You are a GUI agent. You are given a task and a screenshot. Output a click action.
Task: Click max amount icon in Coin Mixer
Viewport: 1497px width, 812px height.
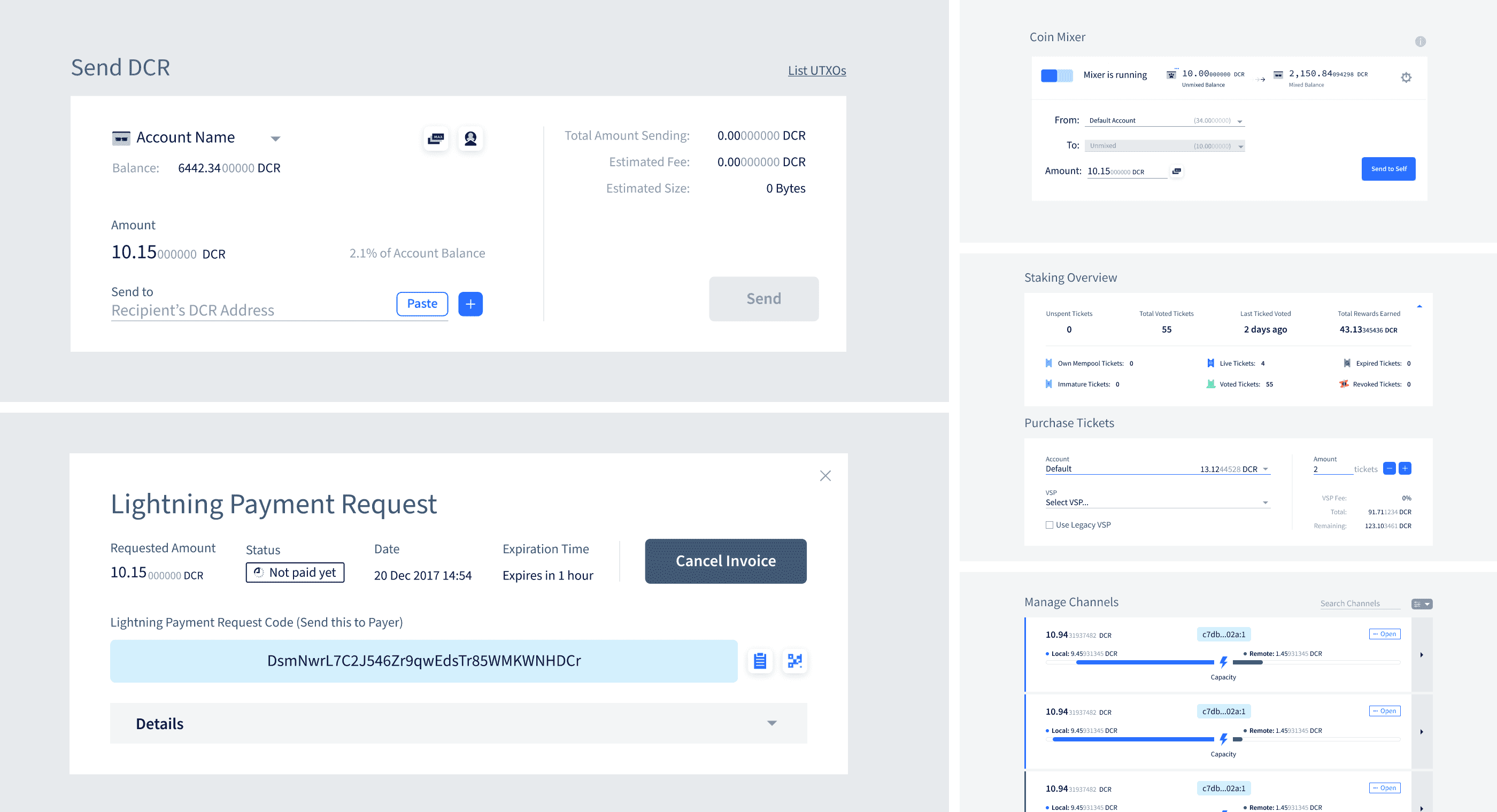click(x=1177, y=171)
